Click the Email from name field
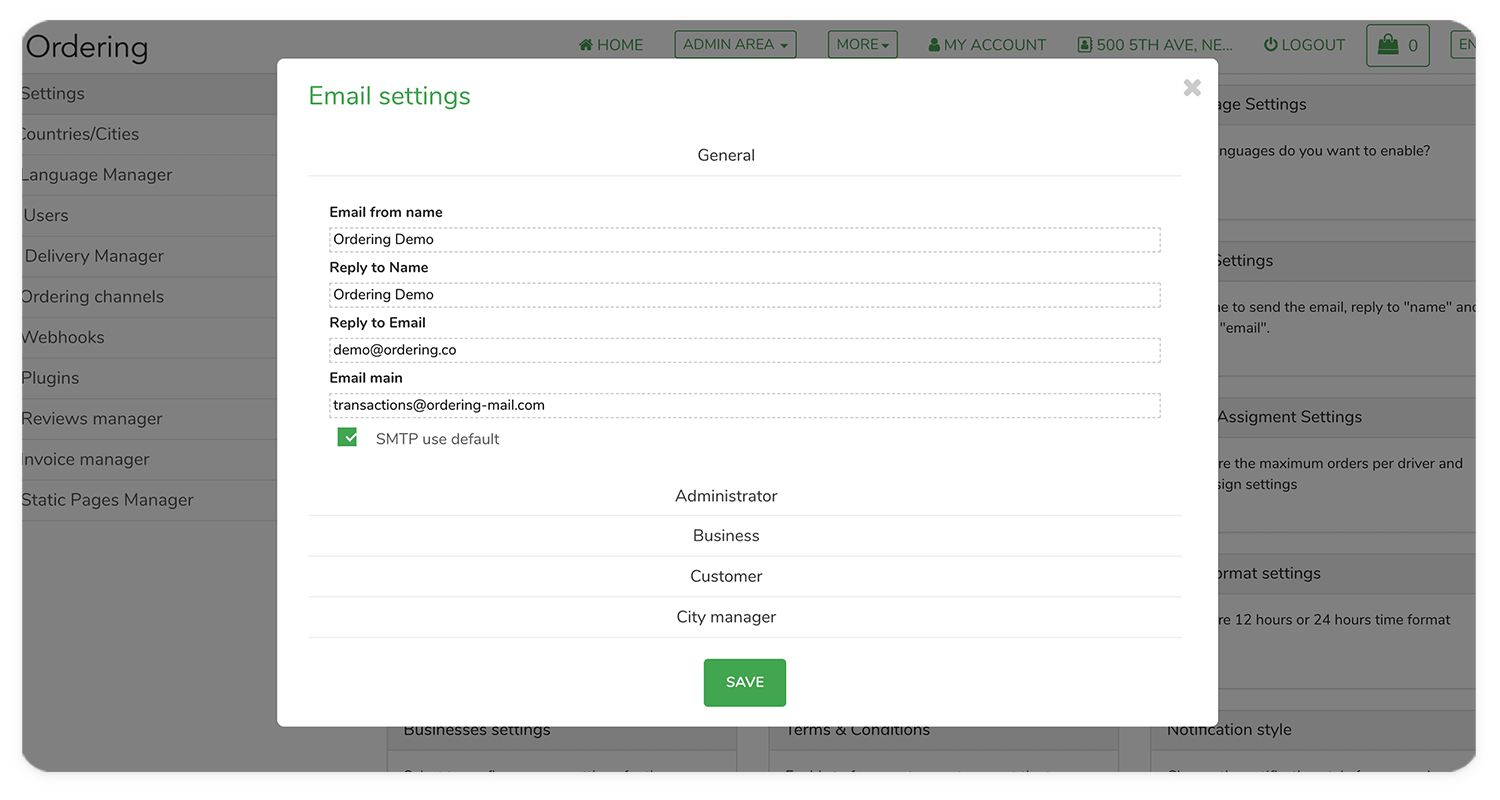The image size is (1500, 800). pyautogui.click(x=745, y=239)
